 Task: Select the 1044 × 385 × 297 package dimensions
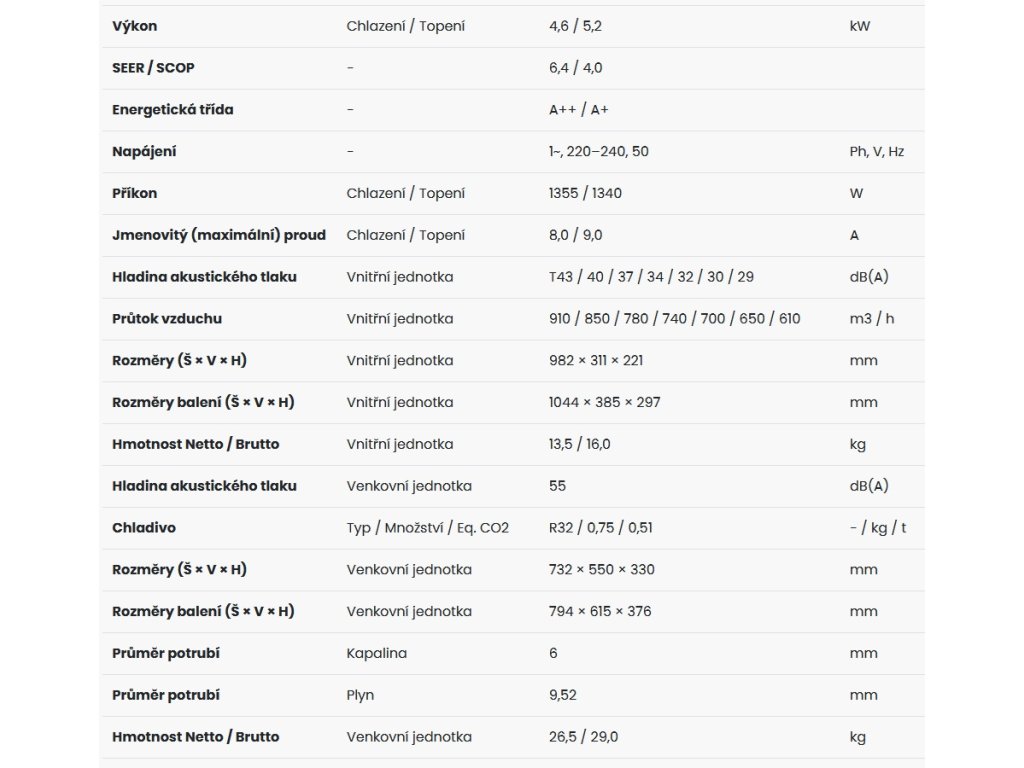click(x=605, y=402)
